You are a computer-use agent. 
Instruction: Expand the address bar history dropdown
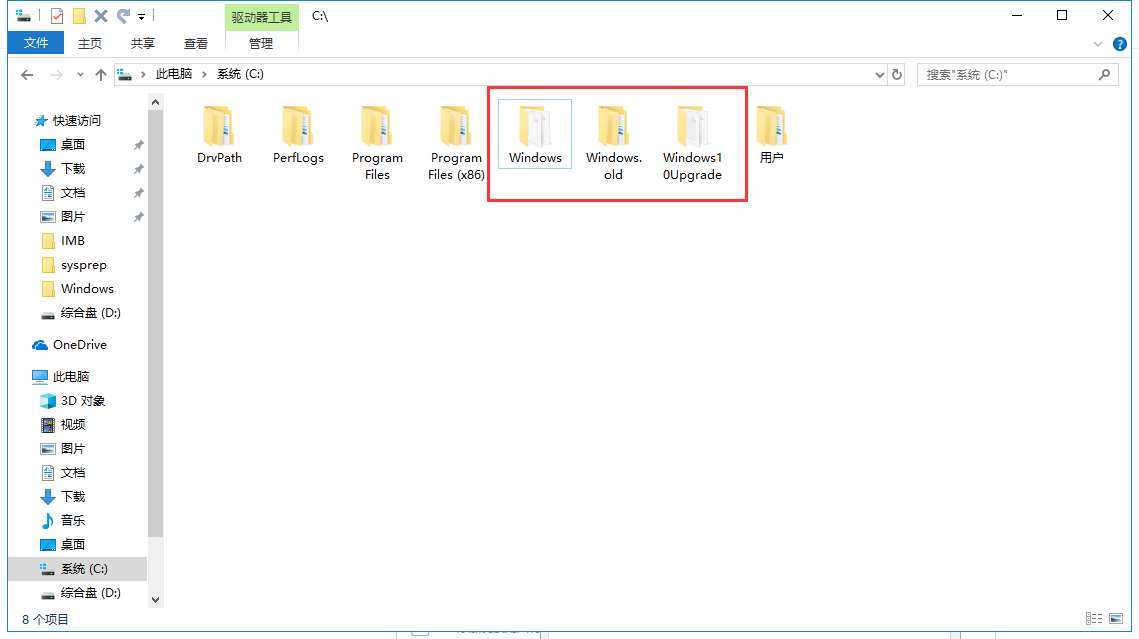click(x=879, y=75)
